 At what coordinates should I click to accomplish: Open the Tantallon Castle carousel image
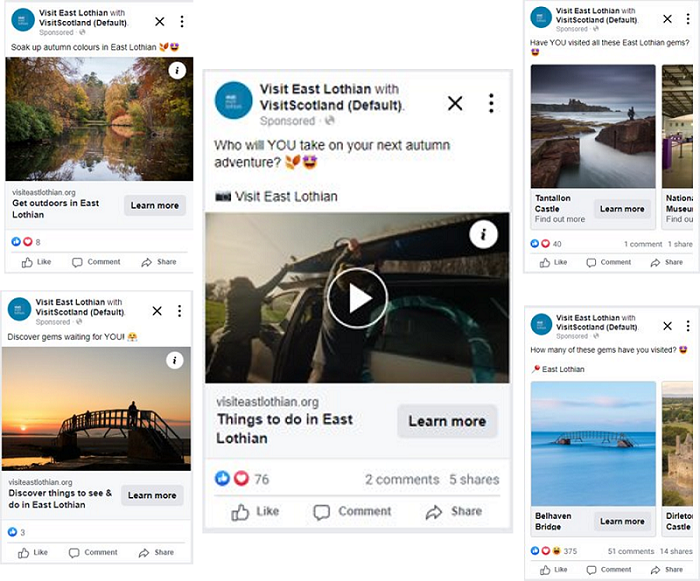(593, 126)
